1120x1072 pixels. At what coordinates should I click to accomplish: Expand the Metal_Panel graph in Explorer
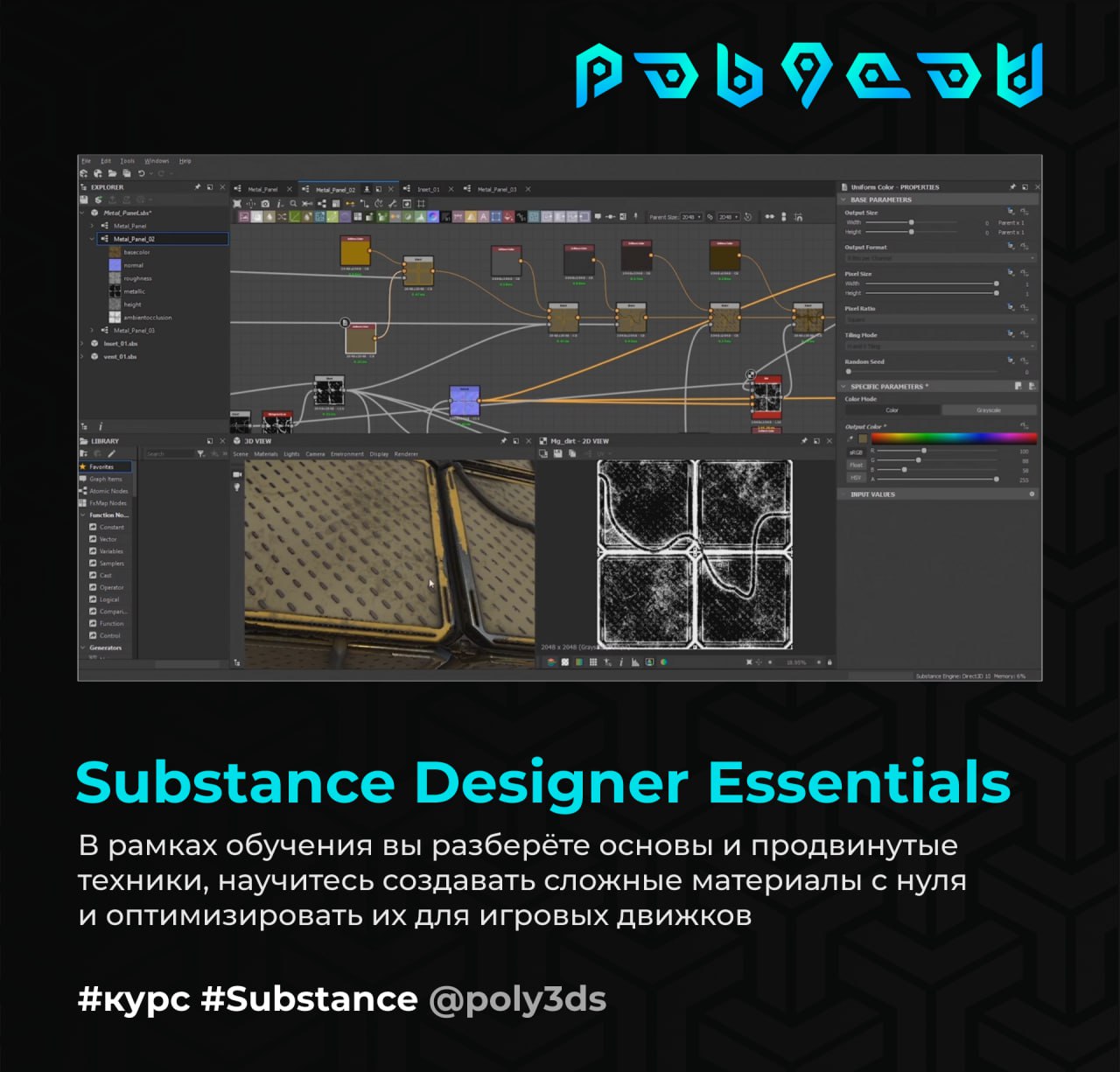[x=93, y=226]
